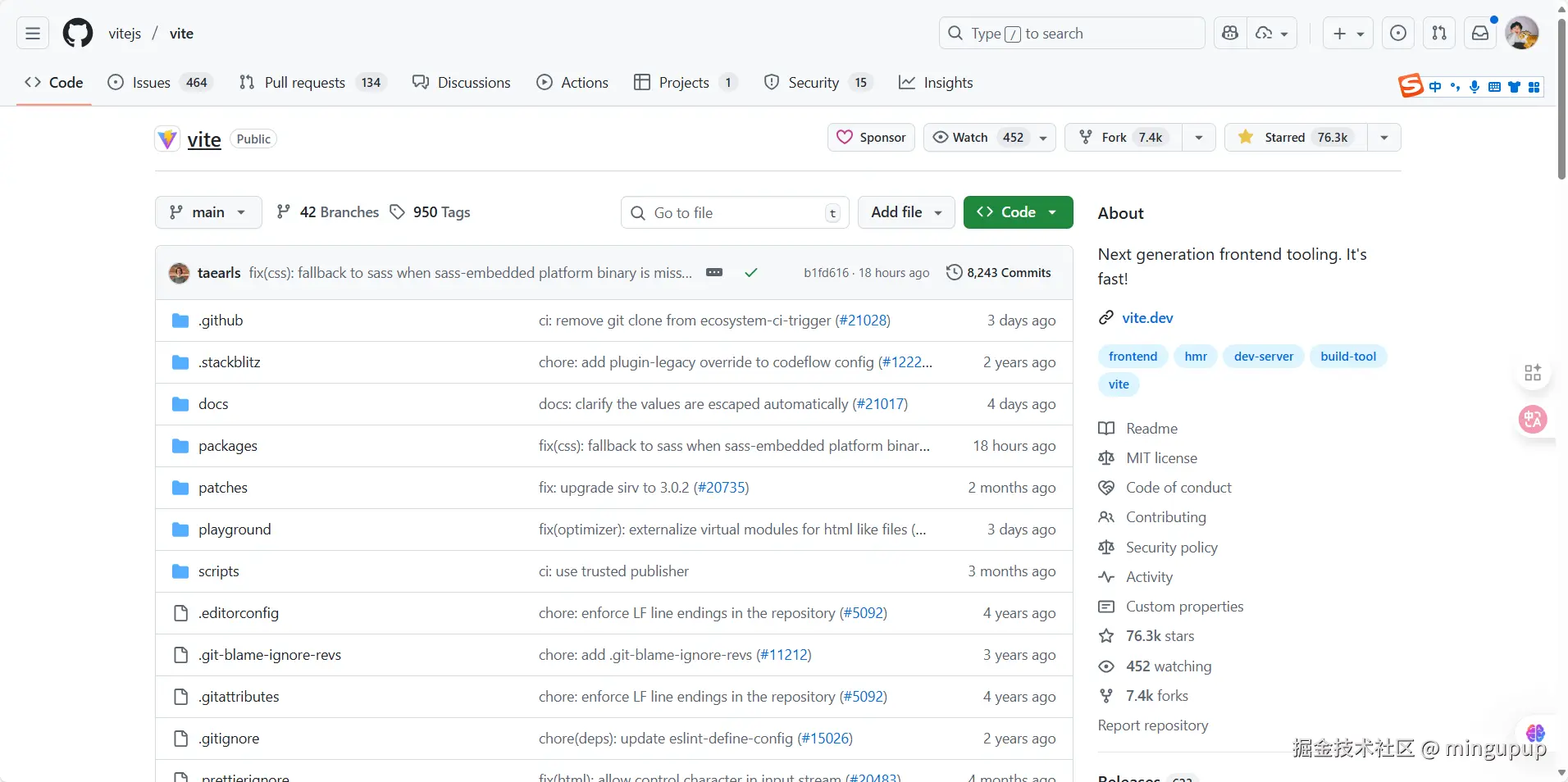This screenshot has width=1568, height=782.
Task: Expand the Fork options dropdown arrow
Action: coord(1199,138)
